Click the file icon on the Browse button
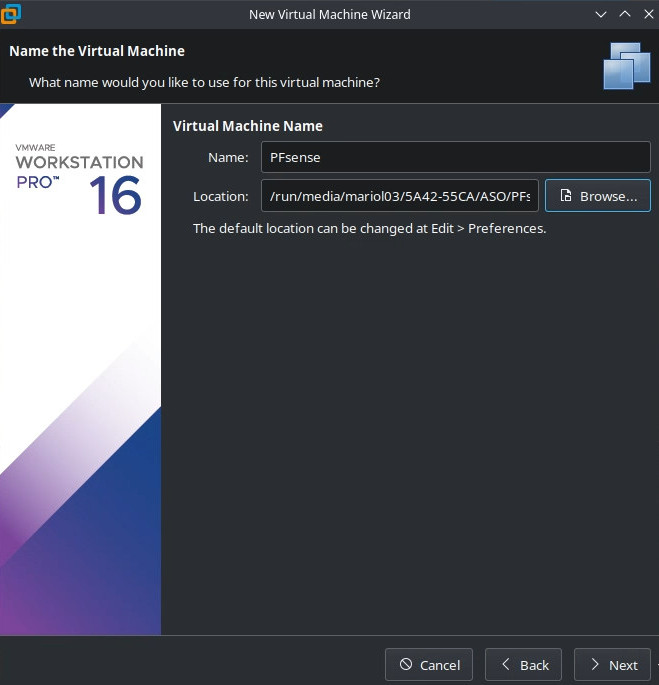Screen dimensions: 659x685 tap(566, 196)
